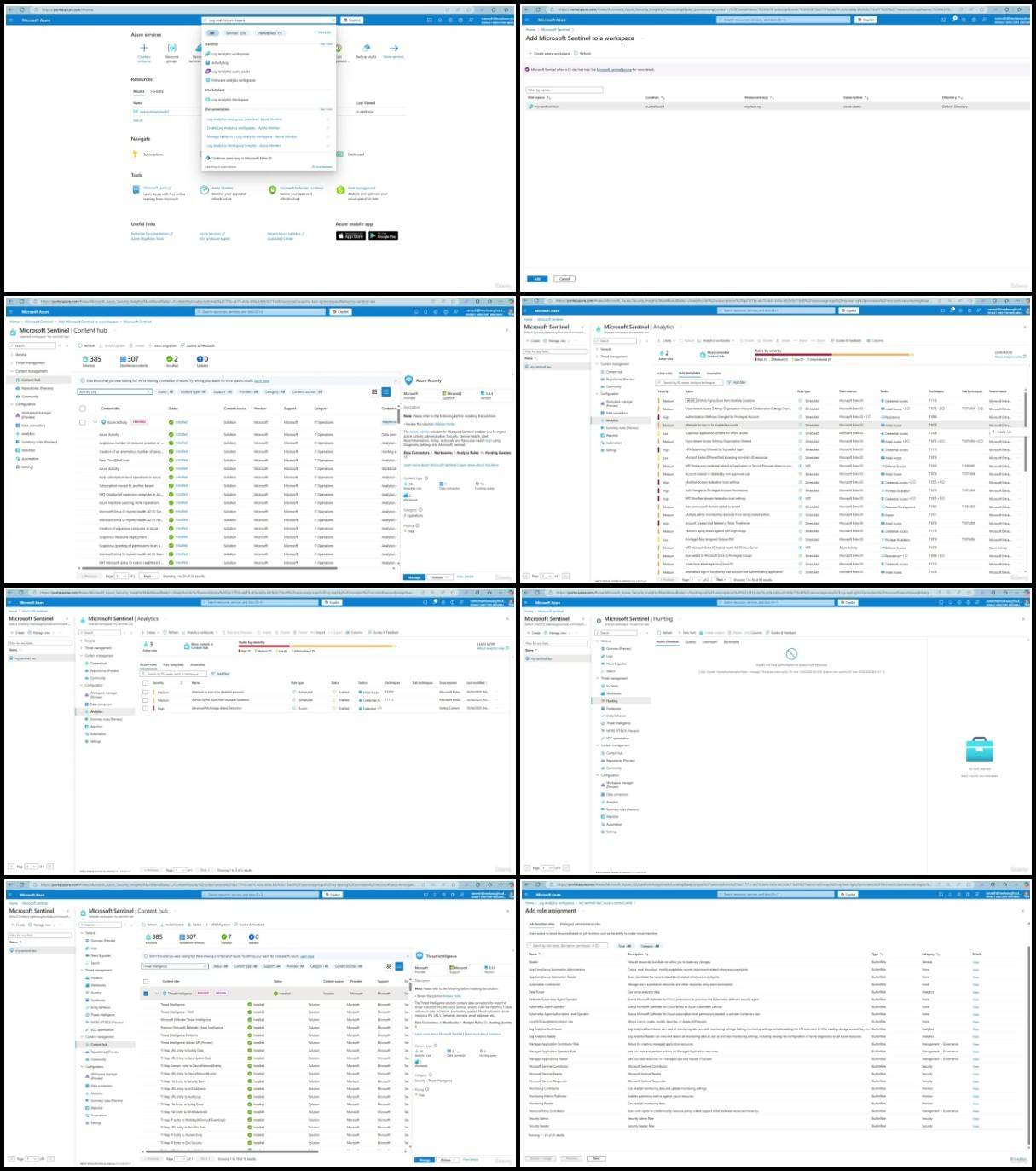The image size is (1036, 1171).
Task: Open 'Category: All' filter on Add role assignment
Action: pos(650,945)
